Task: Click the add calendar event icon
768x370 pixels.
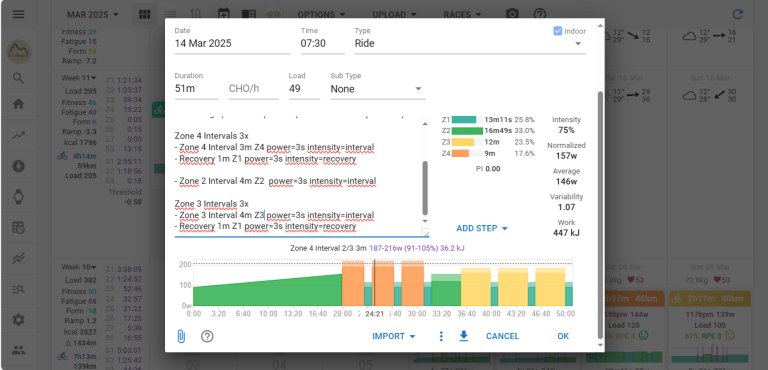Action: pos(223,14)
